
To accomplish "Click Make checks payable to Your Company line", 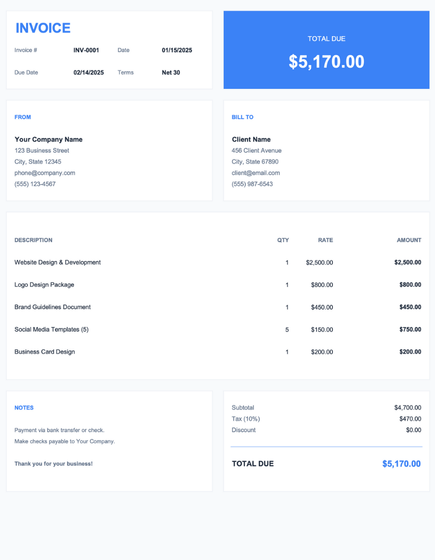I will point(65,441).
